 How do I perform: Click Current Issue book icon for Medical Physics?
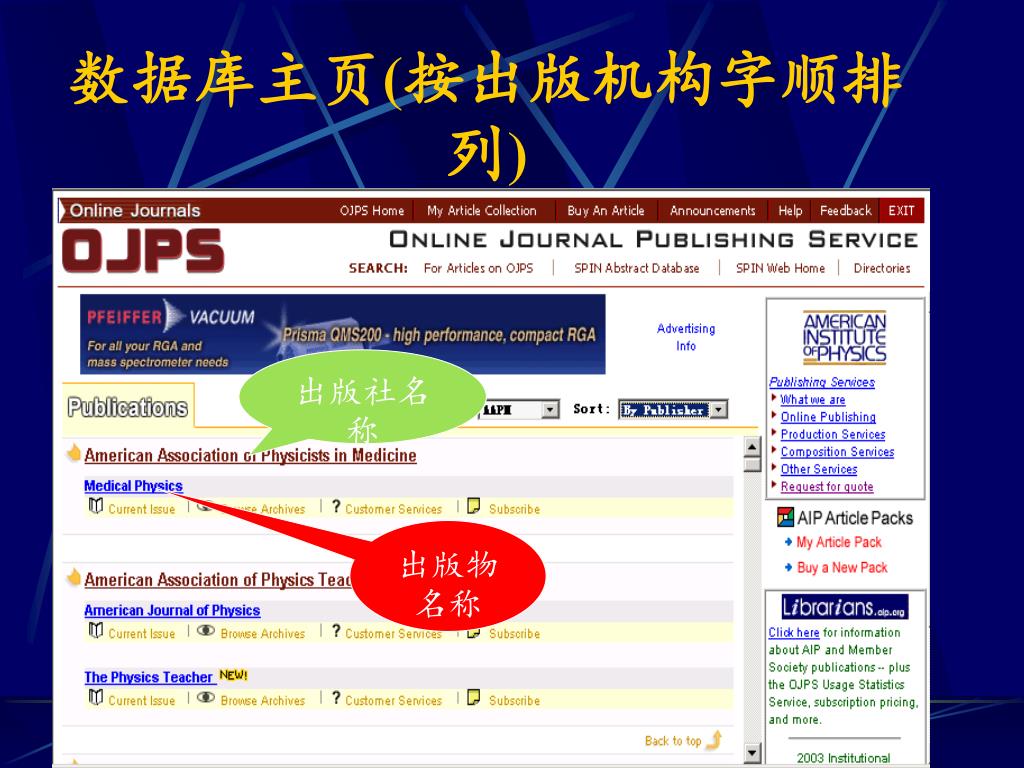click(x=96, y=506)
